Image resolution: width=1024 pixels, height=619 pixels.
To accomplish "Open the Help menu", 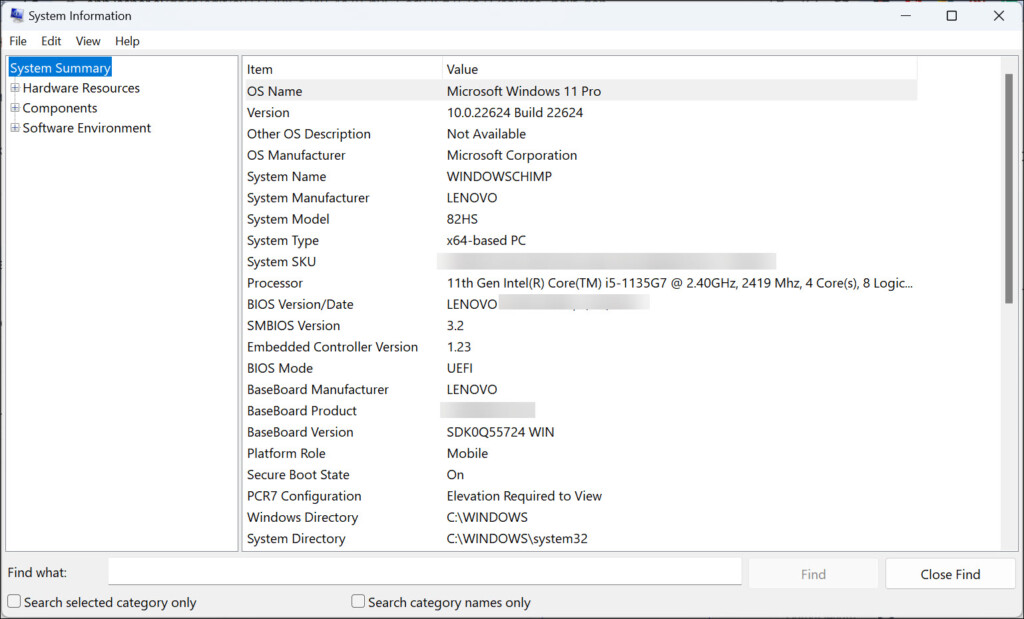I will coord(127,41).
